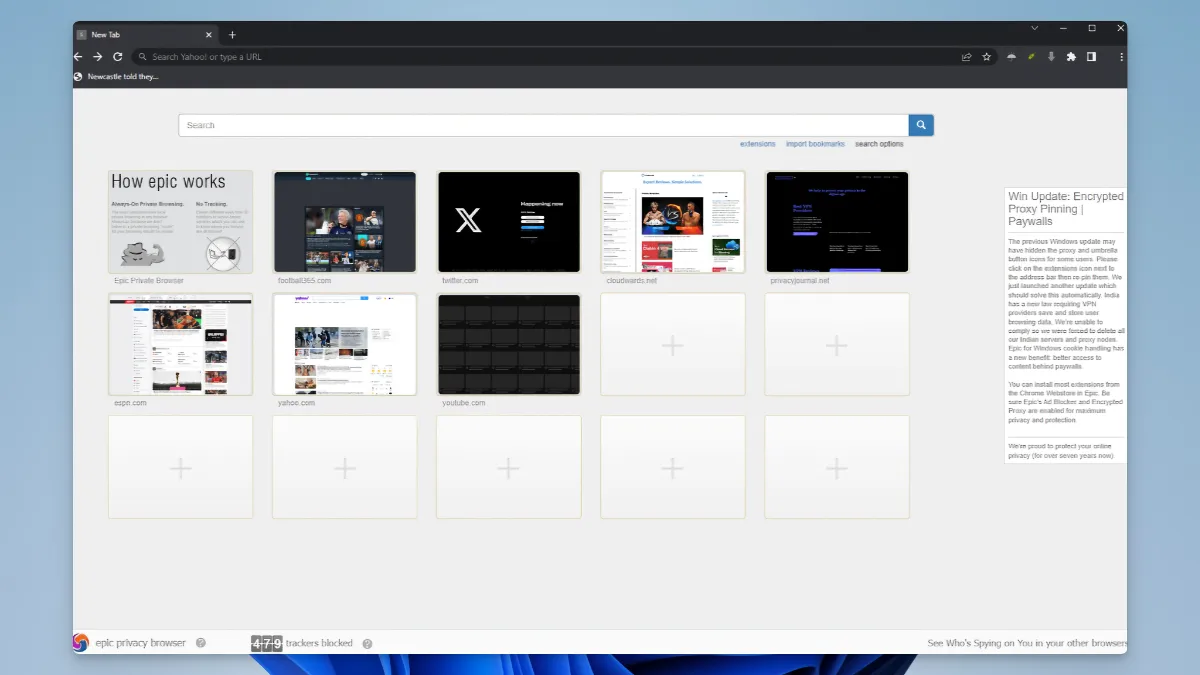
Task: Open the extensions link
Action: 757,144
